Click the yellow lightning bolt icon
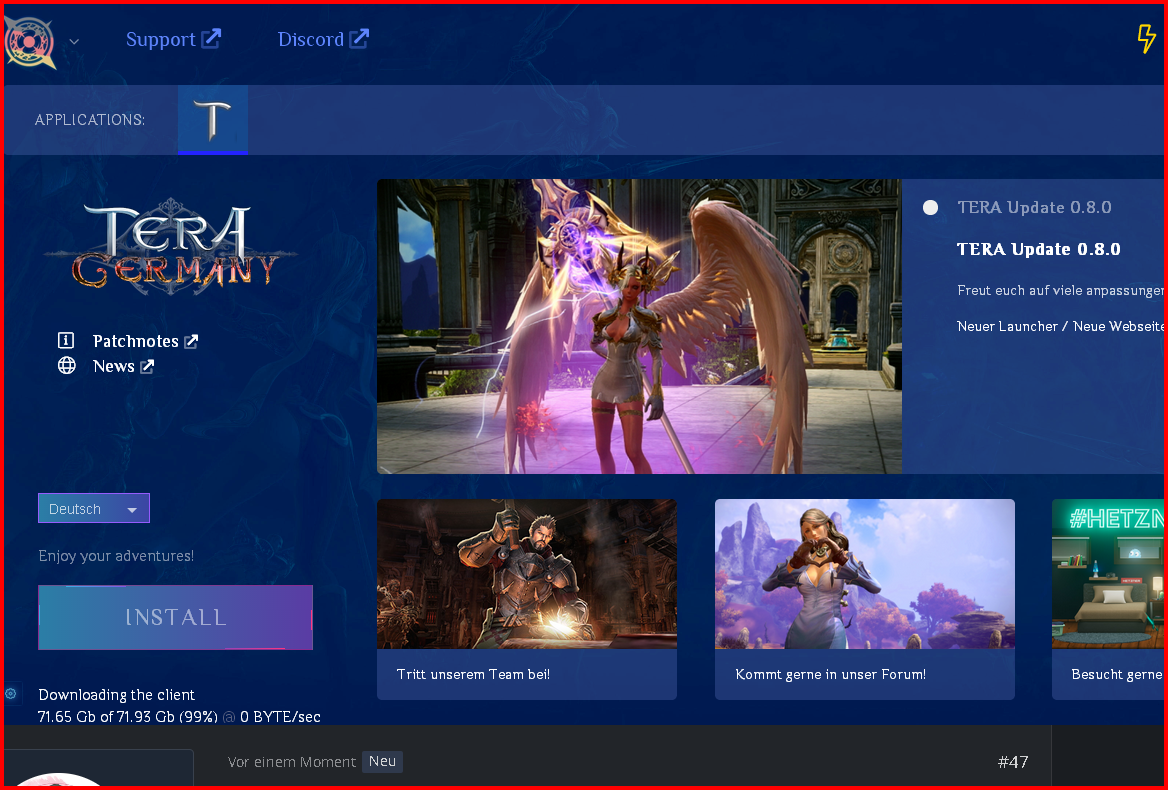 pos(1146,39)
